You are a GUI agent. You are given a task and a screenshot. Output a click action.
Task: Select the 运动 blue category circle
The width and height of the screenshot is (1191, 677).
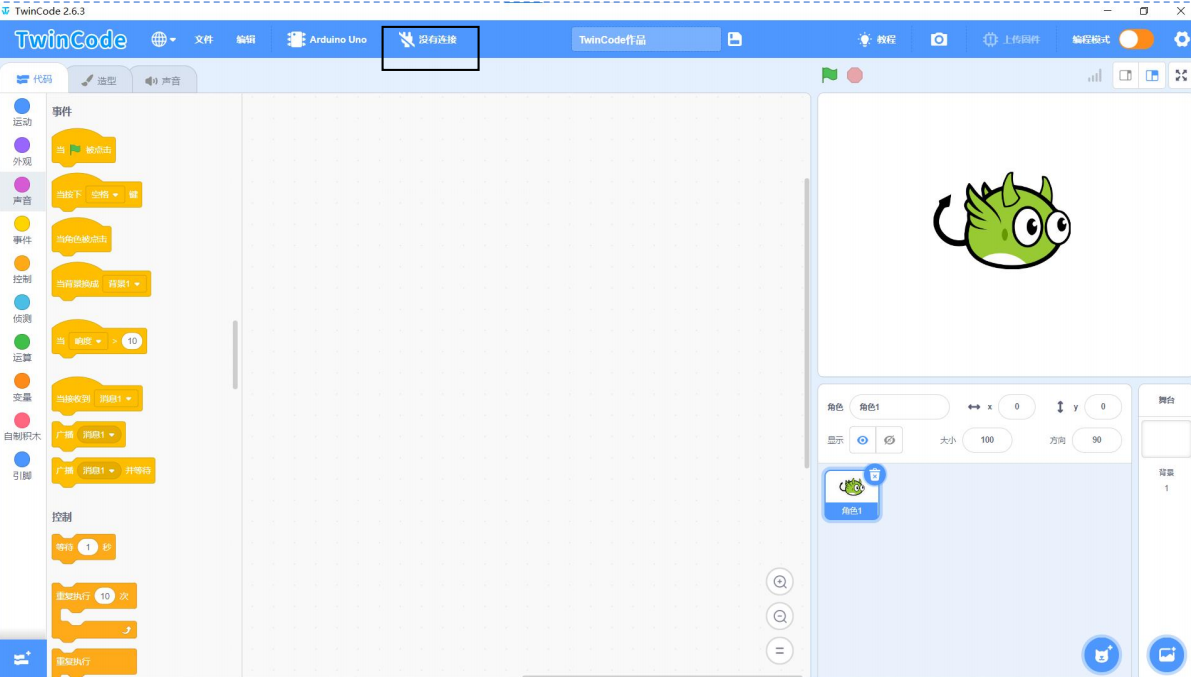[x=22, y=106]
